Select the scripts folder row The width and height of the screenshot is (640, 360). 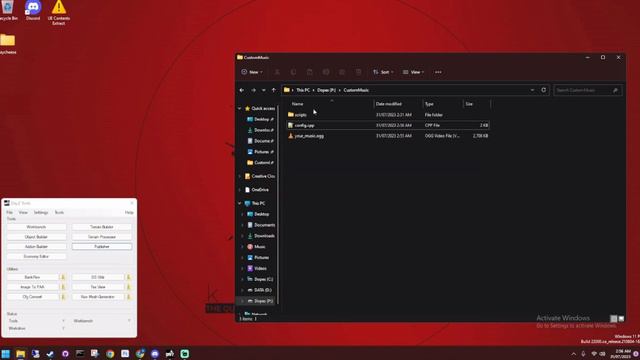388,115
